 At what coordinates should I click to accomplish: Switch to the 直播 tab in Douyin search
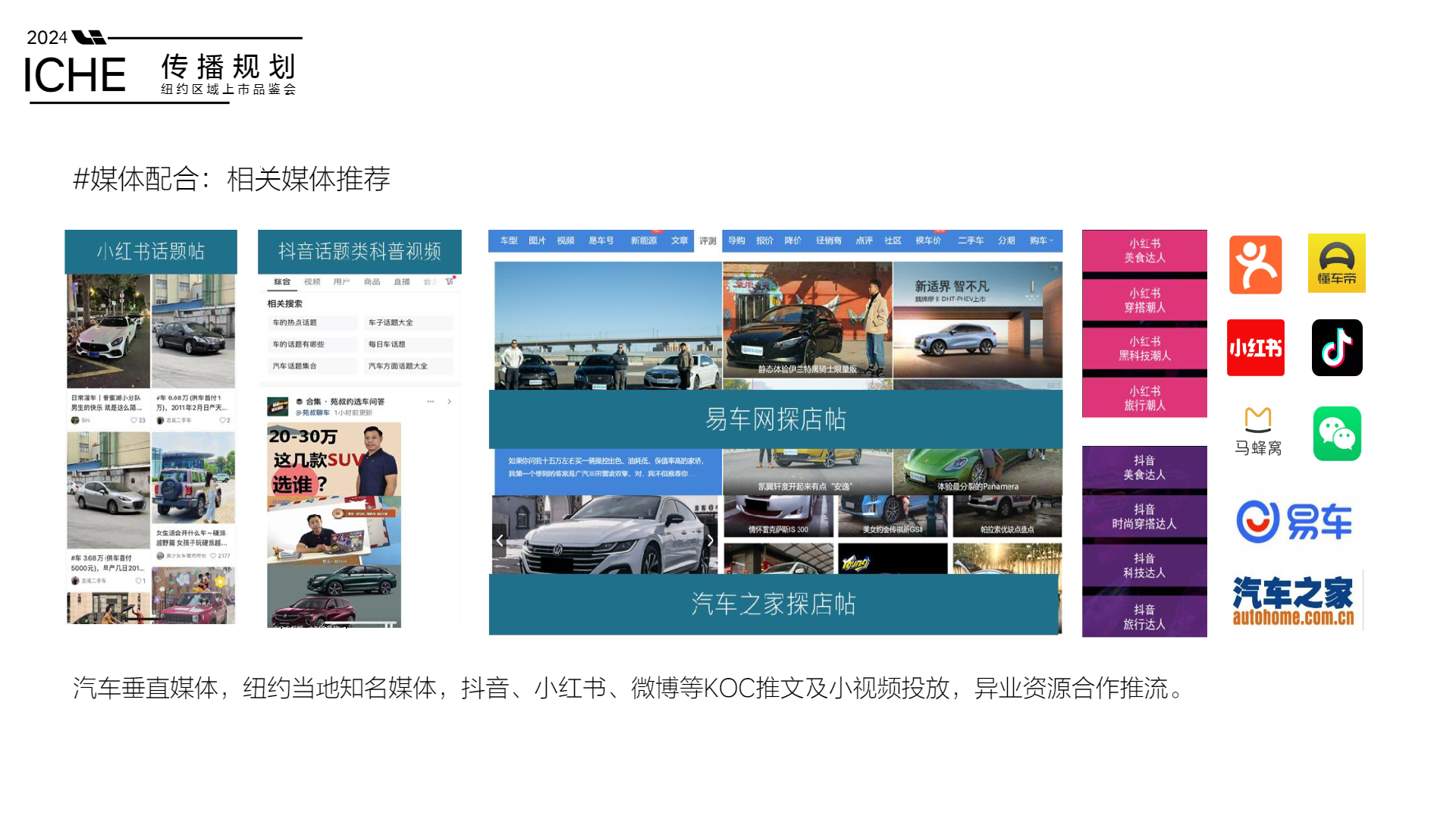coord(401,281)
